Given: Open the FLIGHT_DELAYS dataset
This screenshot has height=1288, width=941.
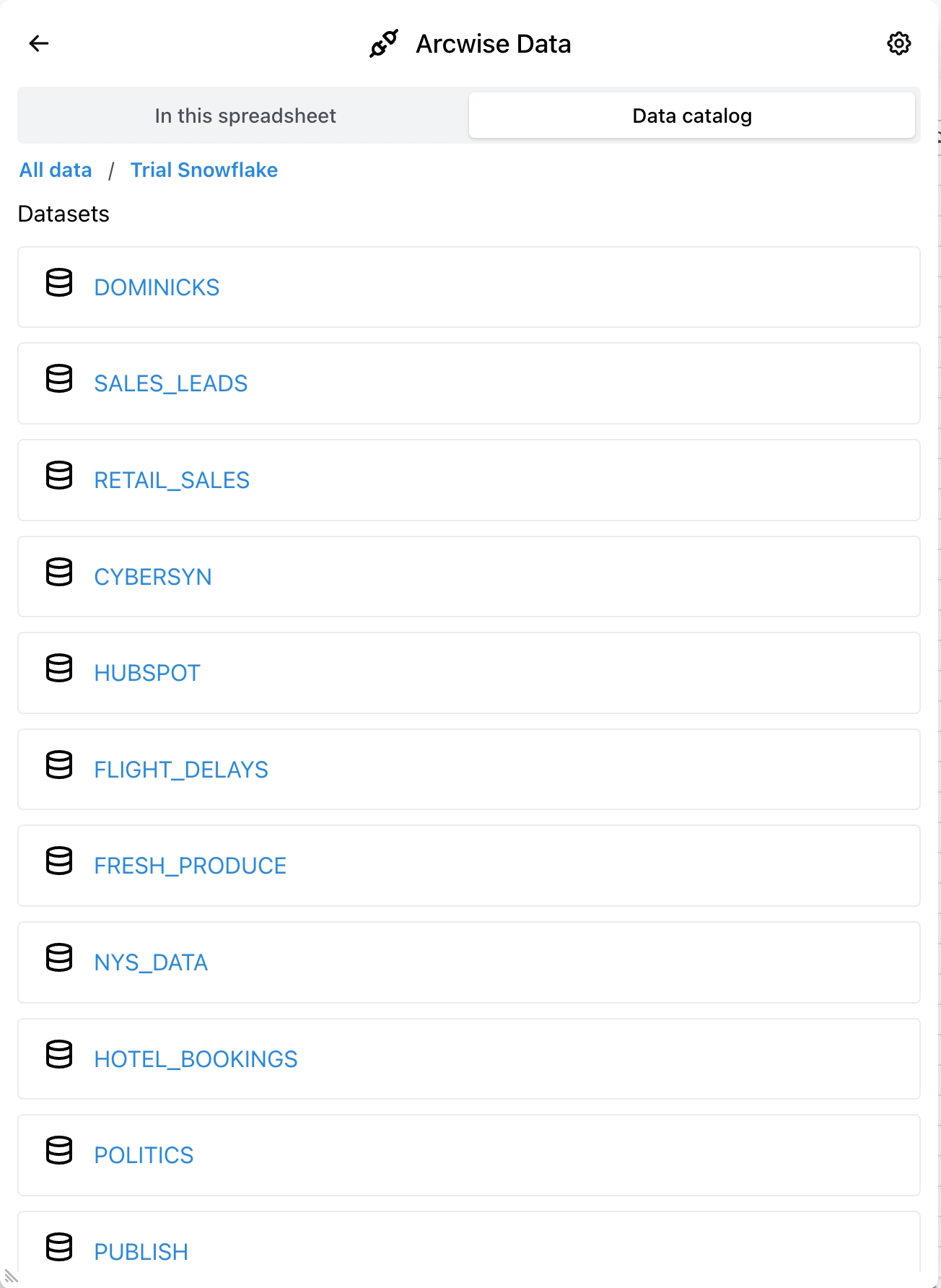Looking at the screenshot, I should pos(181,770).
